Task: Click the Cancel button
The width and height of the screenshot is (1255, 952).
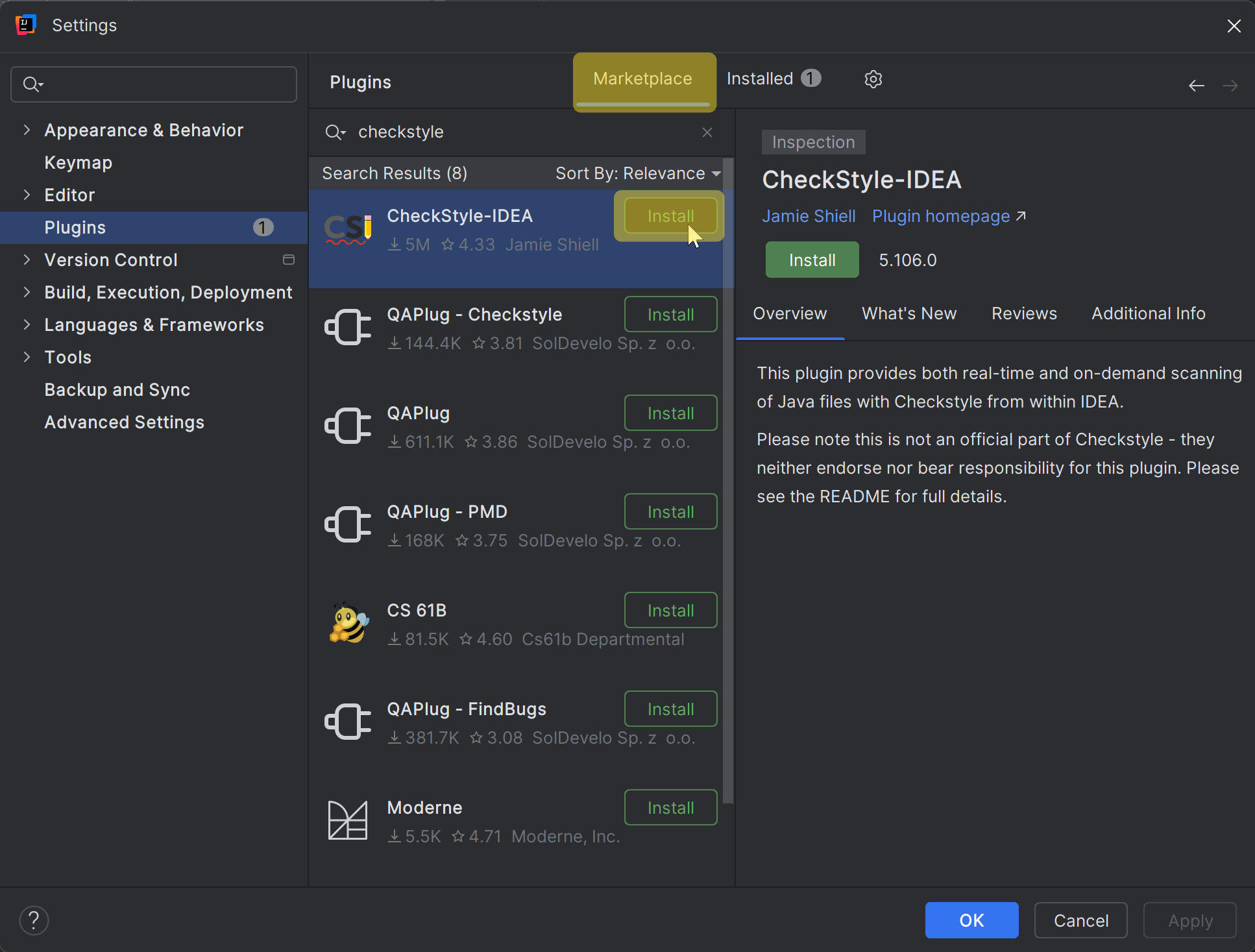Action: (x=1080, y=920)
